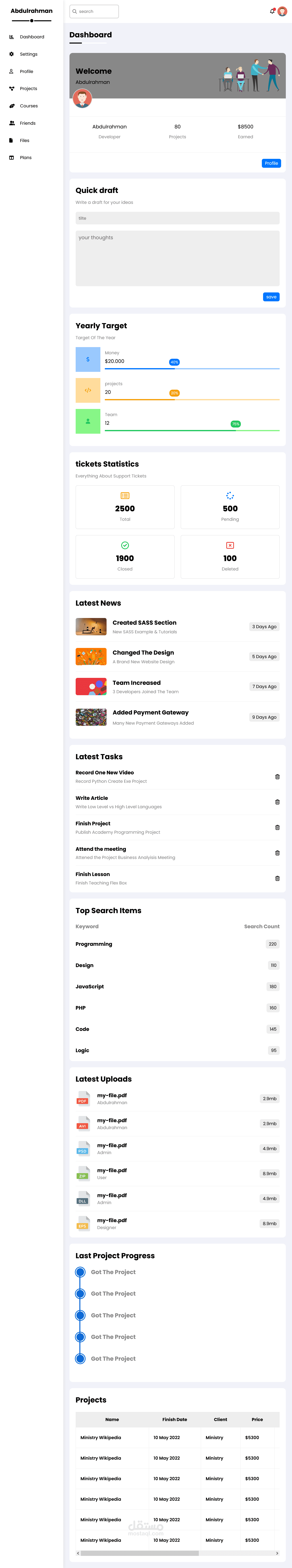Click the trash icon for "Attend the meeting"
Image resolution: width=292 pixels, height=1568 pixels.
click(x=277, y=853)
